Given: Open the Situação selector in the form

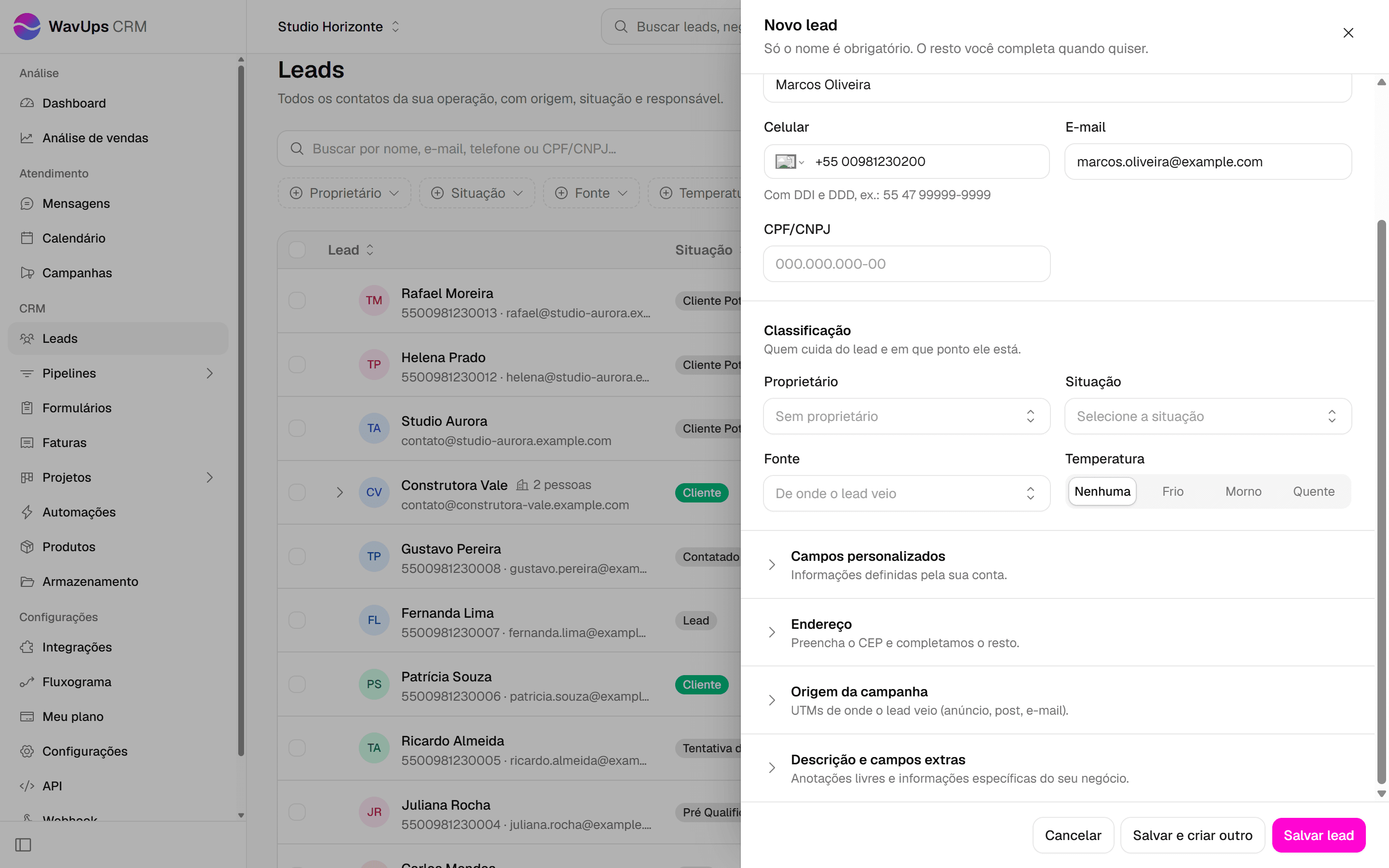Looking at the screenshot, I should coord(1208,416).
